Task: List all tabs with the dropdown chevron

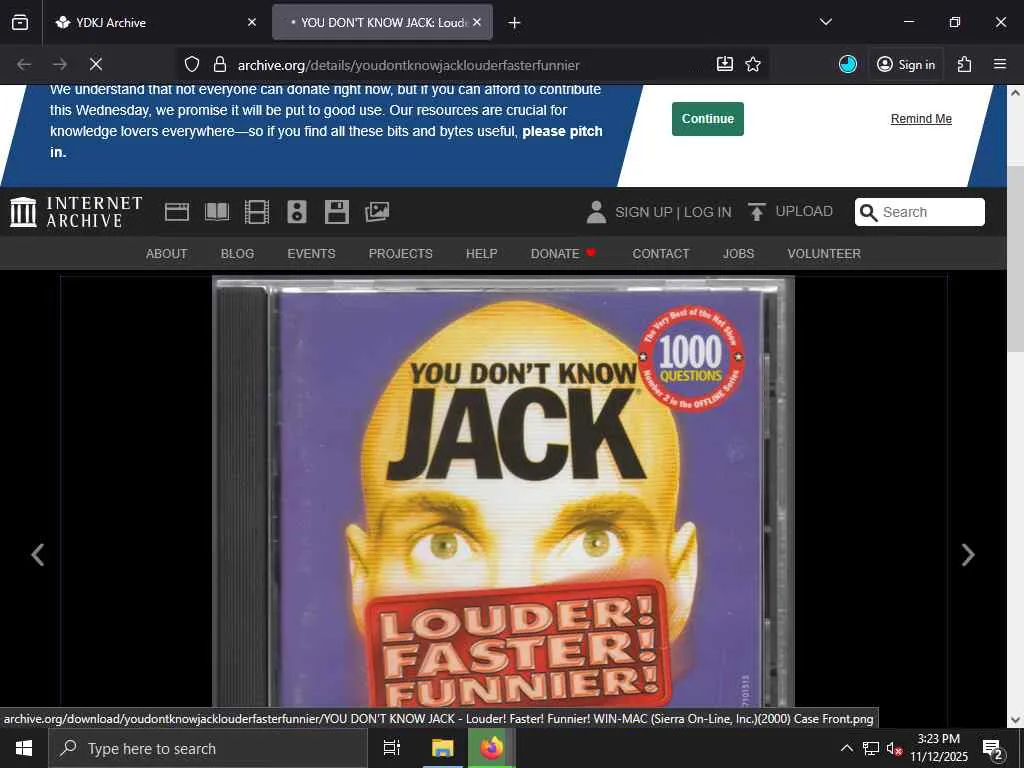Action: tap(825, 22)
